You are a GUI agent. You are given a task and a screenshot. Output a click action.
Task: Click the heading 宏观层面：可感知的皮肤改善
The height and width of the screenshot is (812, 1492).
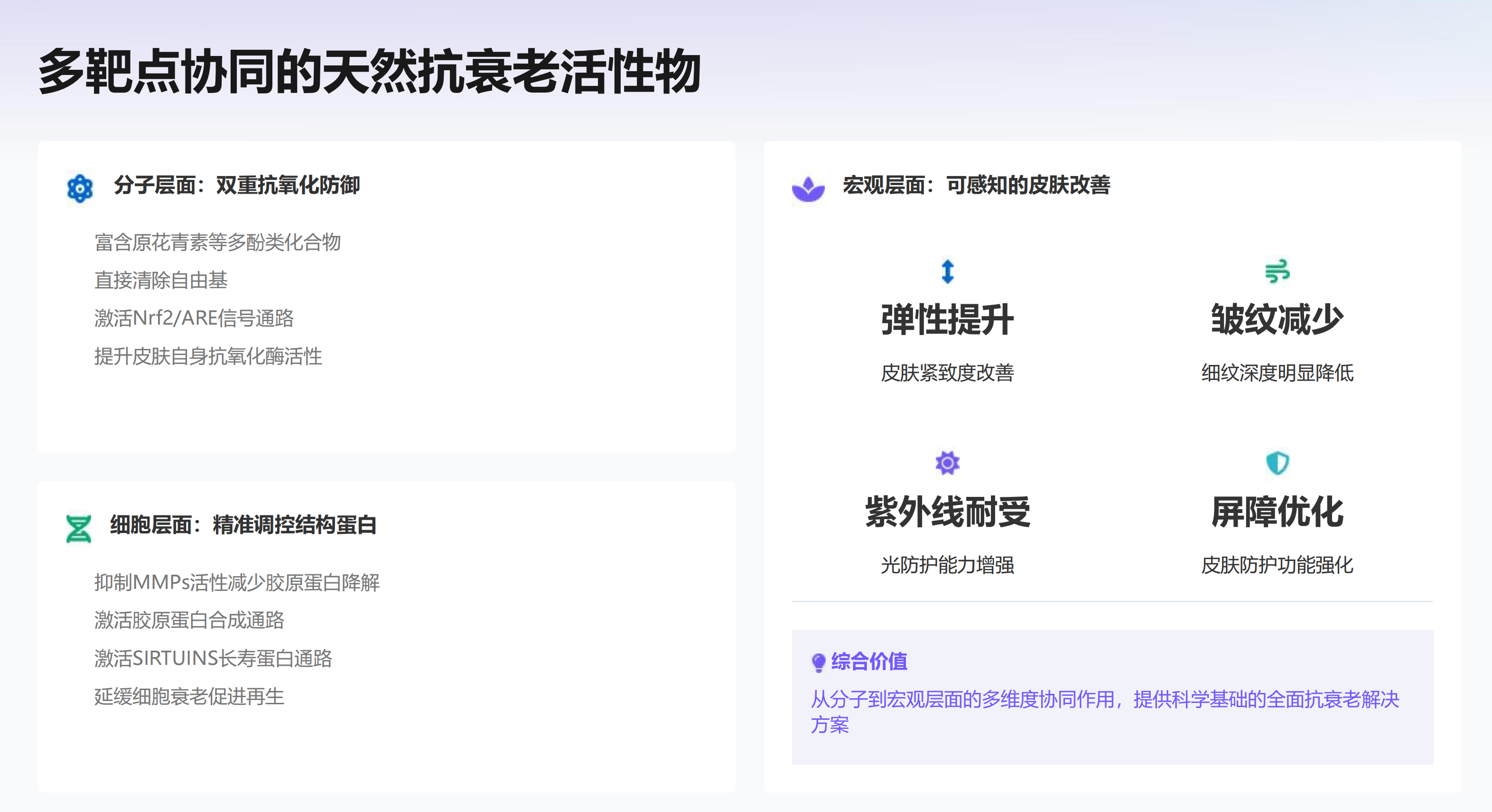(x=977, y=186)
